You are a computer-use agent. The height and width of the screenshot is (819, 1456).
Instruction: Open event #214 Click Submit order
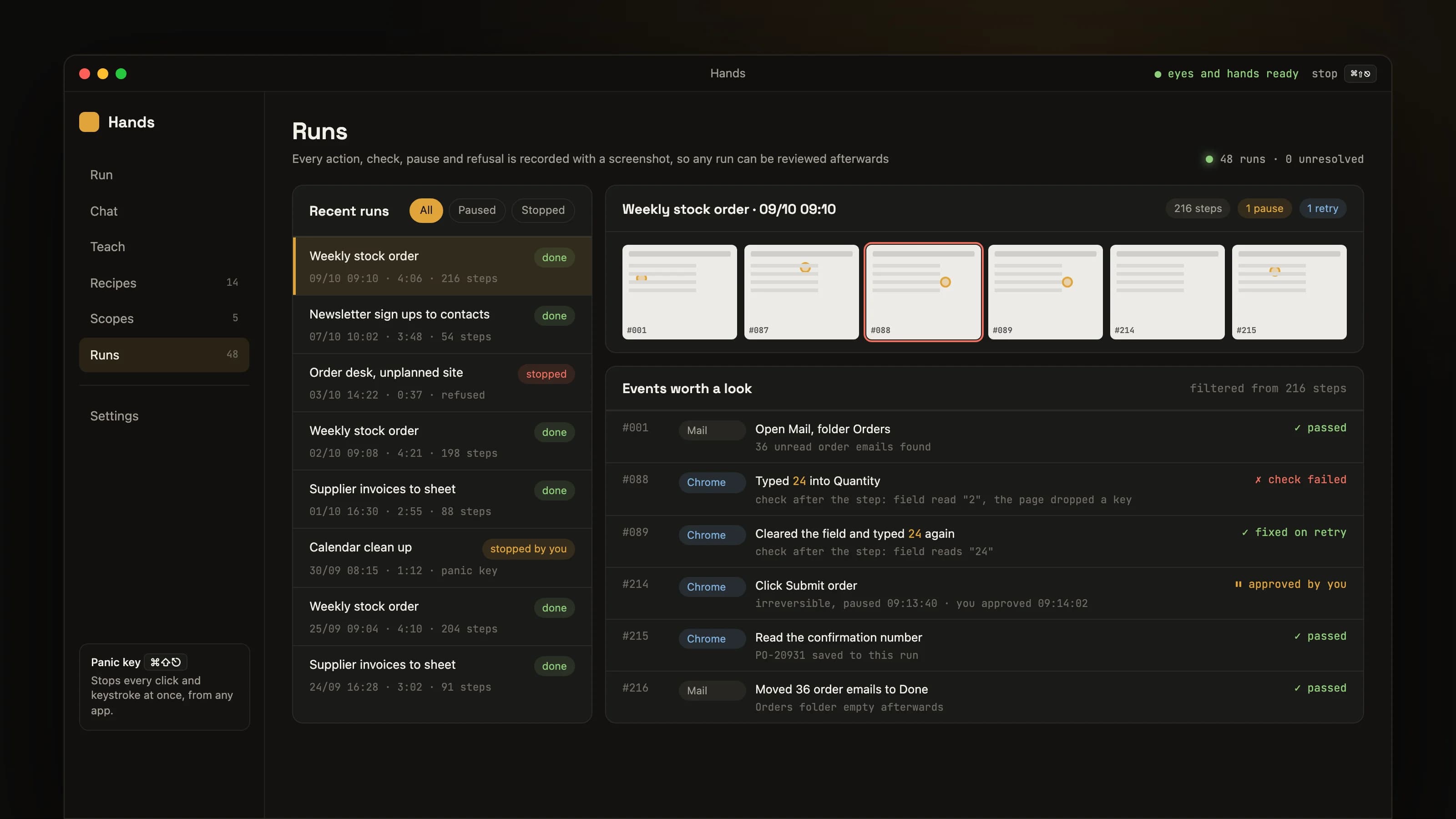(x=984, y=593)
